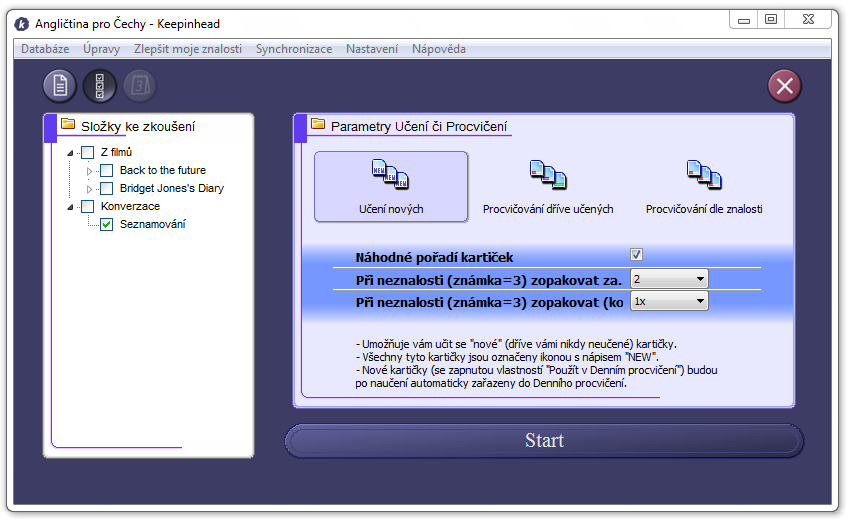Uncheck the Seznamování checkbox

106,224
